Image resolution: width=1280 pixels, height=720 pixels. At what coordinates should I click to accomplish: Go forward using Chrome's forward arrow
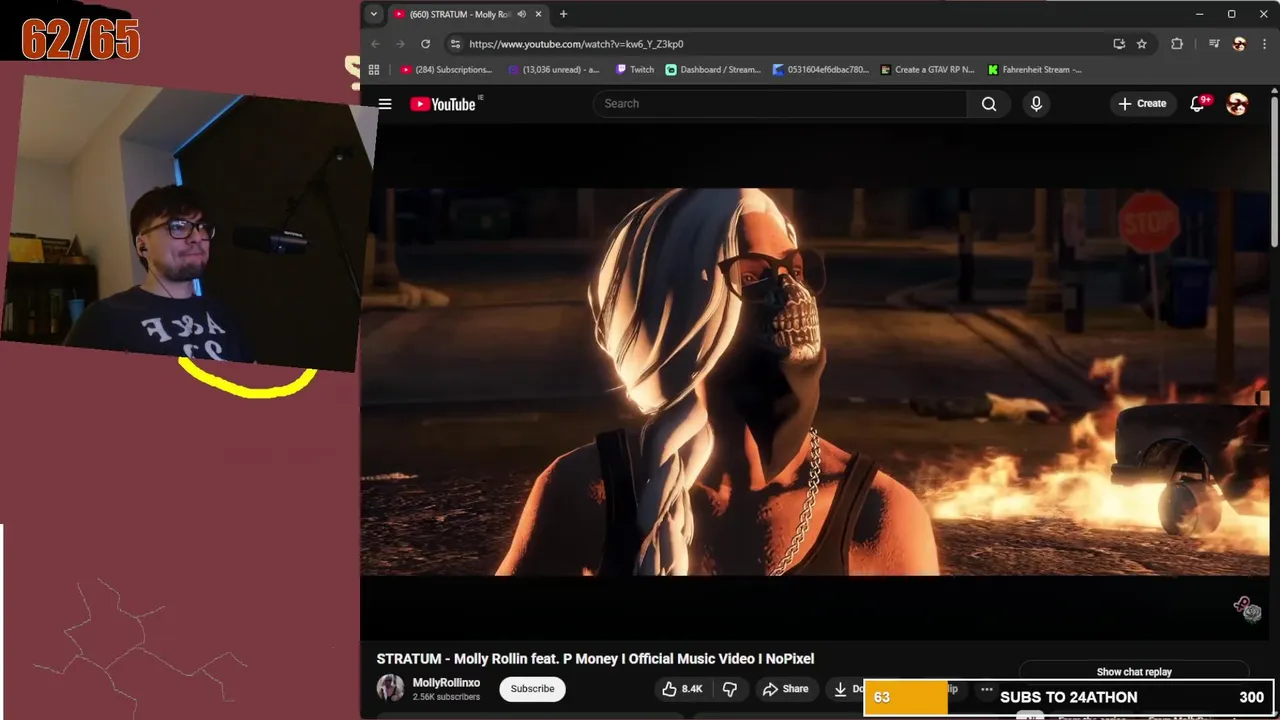[x=400, y=44]
